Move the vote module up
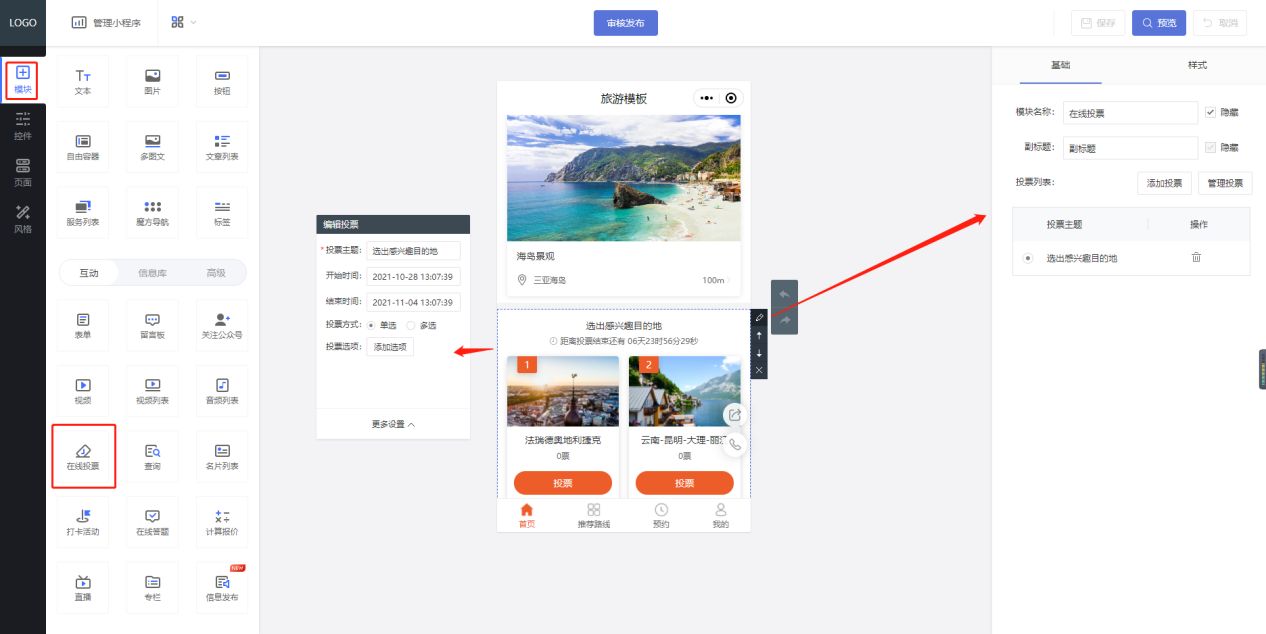The image size is (1266, 634). point(759,335)
